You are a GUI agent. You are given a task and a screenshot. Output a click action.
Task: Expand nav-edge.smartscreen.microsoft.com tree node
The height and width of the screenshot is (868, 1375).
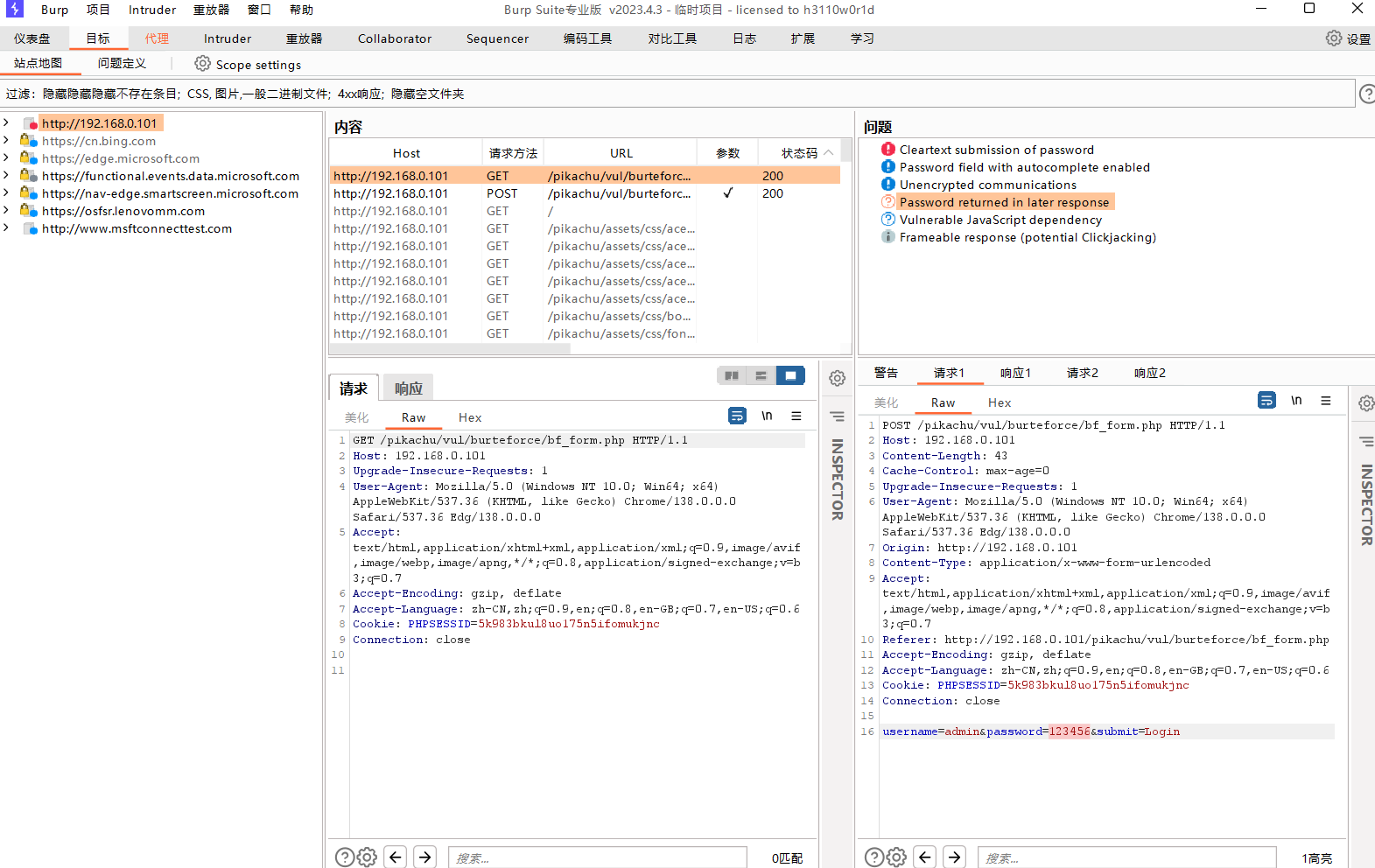pos(6,192)
